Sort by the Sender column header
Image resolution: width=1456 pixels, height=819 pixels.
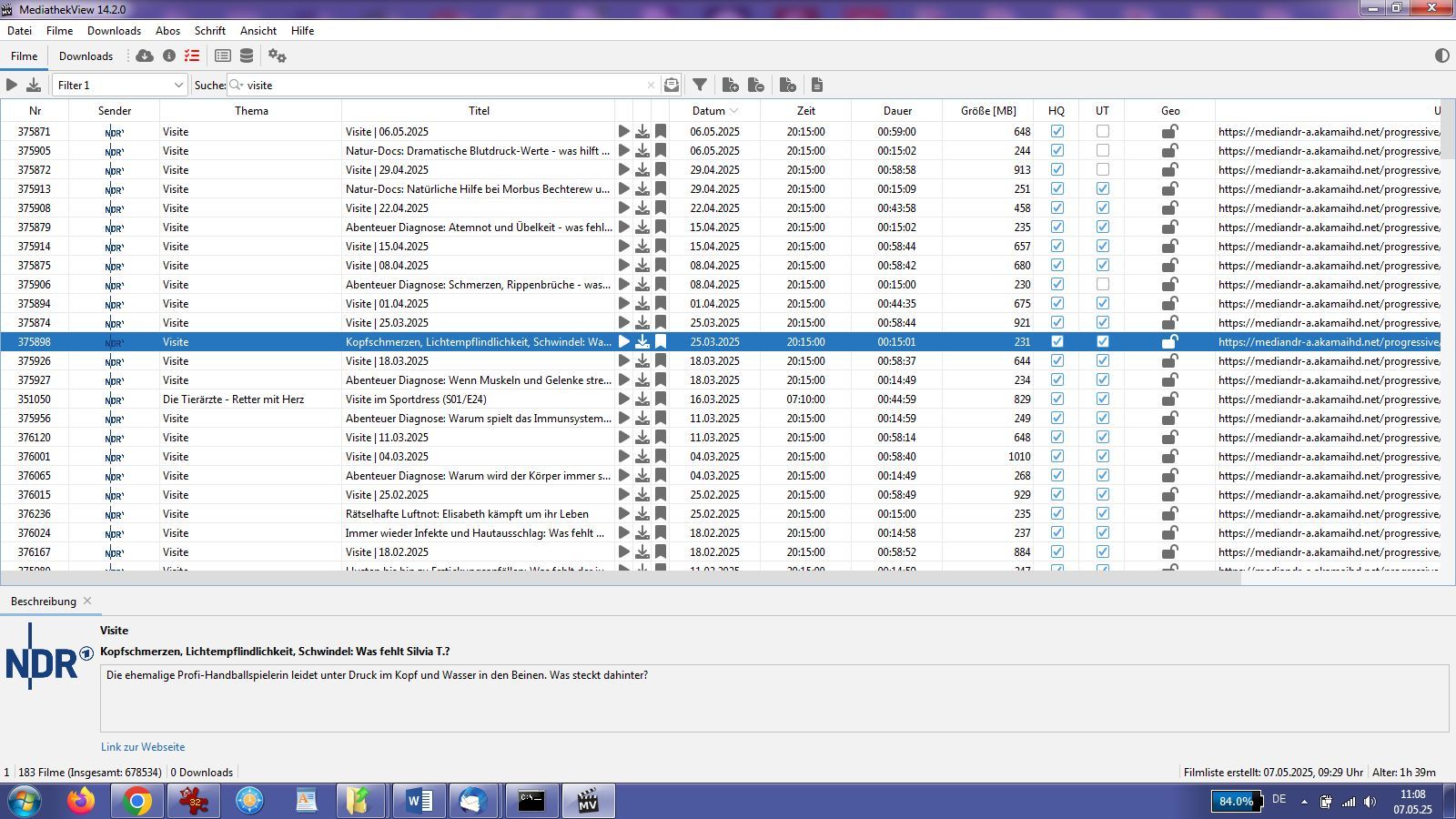pyautogui.click(x=115, y=110)
